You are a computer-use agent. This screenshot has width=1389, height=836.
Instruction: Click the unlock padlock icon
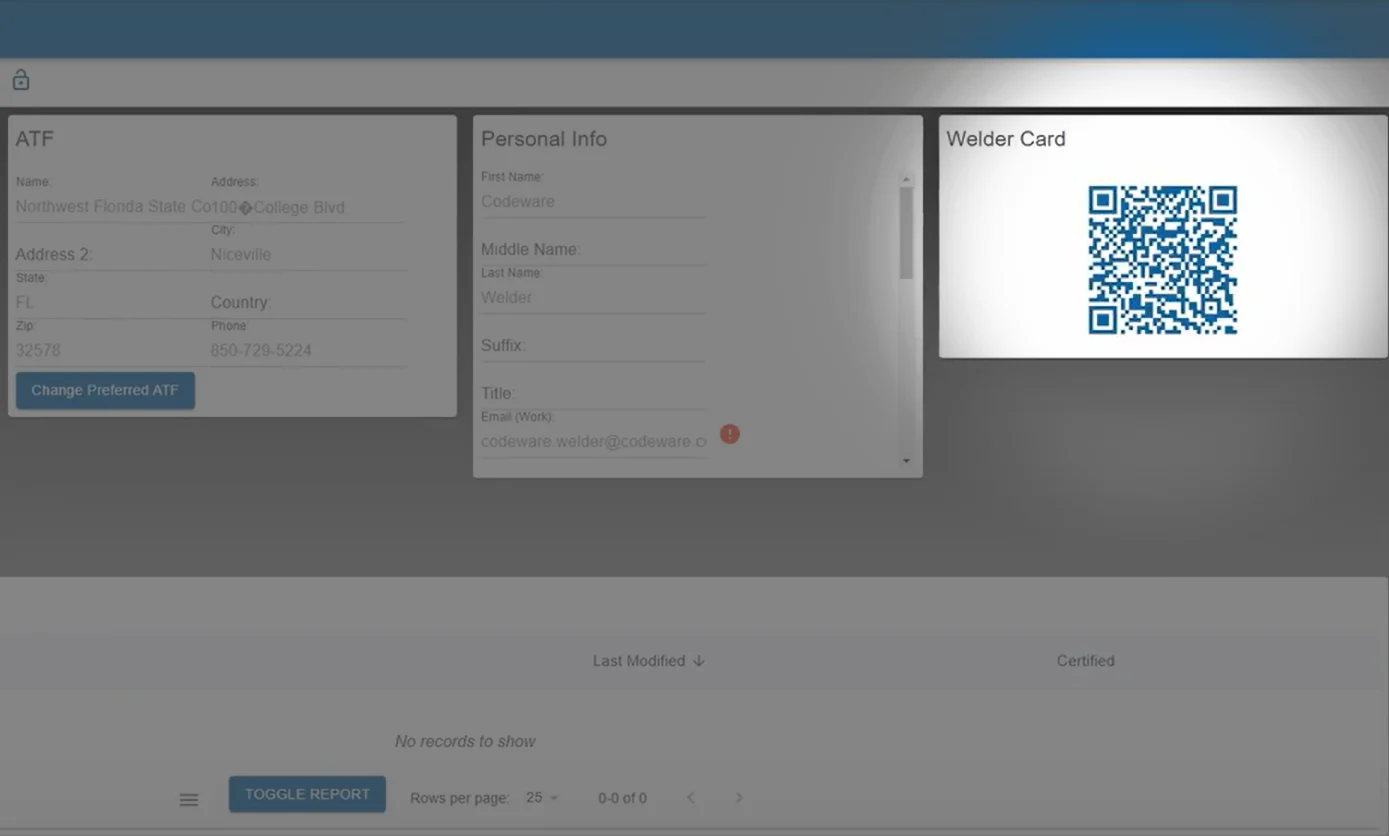20,80
